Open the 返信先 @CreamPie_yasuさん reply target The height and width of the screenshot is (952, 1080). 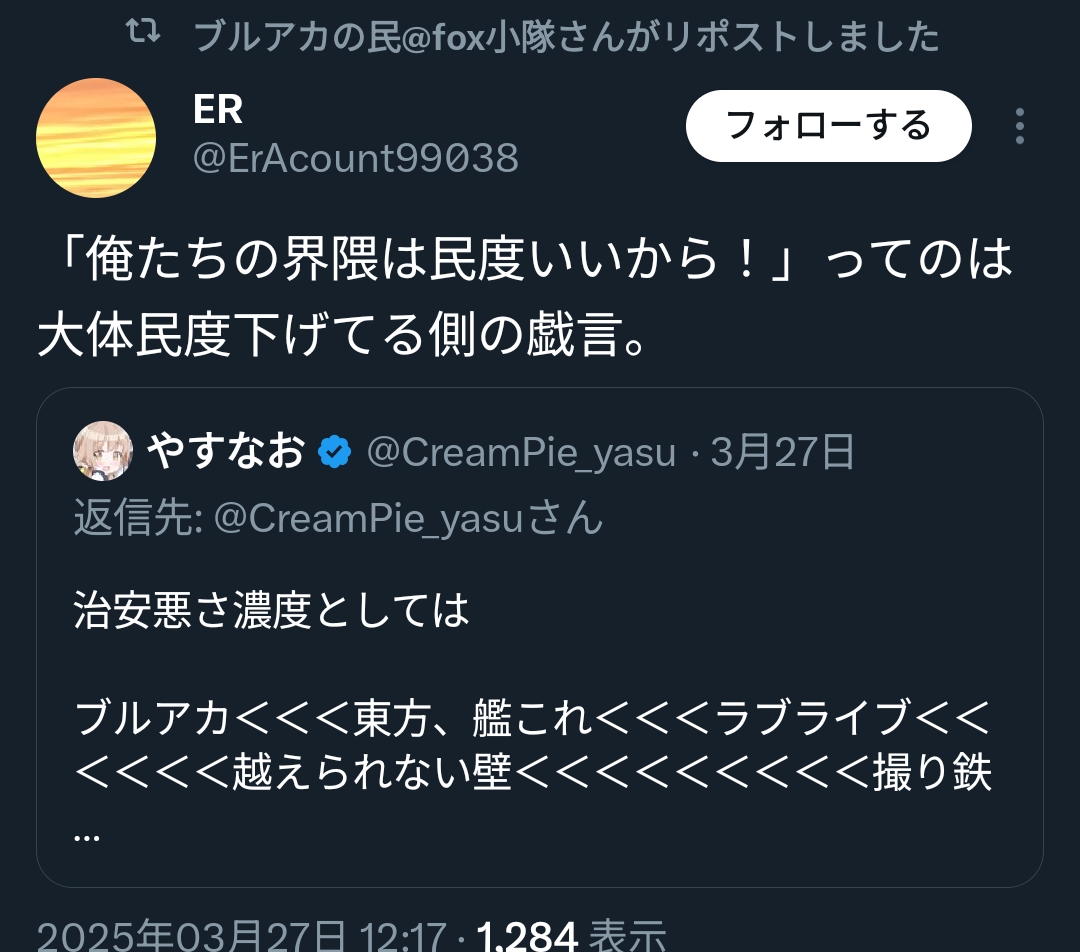[338, 518]
